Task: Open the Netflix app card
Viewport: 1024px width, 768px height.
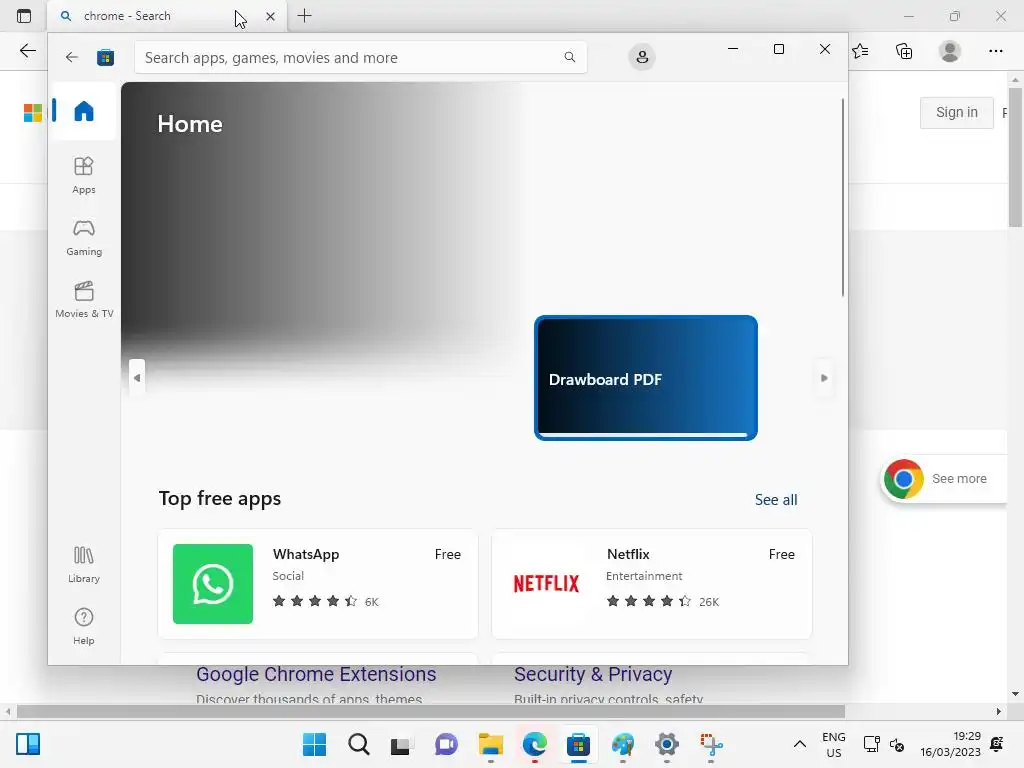Action: point(652,583)
